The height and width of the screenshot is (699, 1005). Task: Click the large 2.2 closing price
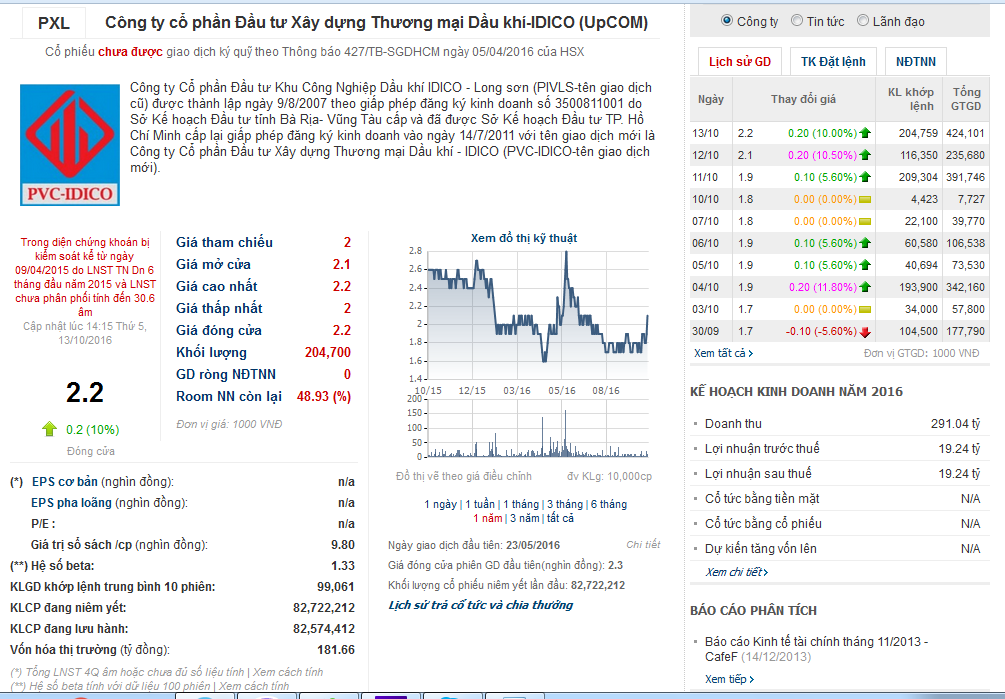point(85,392)
